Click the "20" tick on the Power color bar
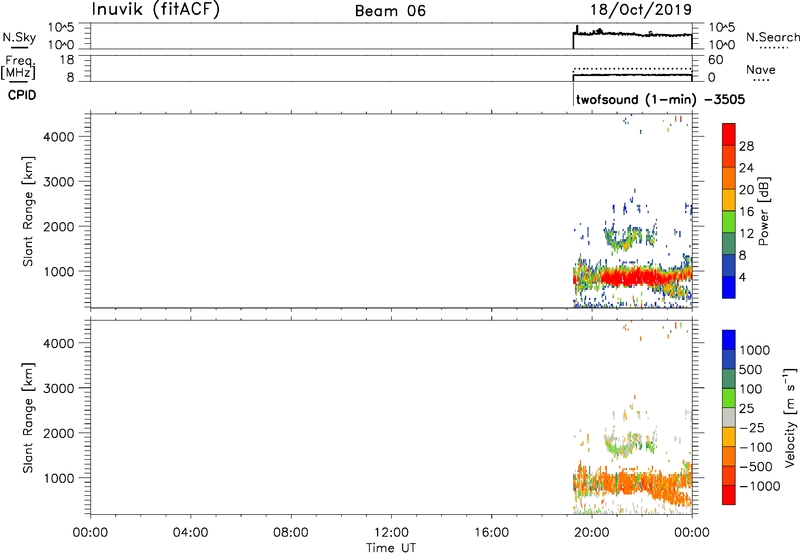Screen dimensions: 800x554 (x=746, y=190)
